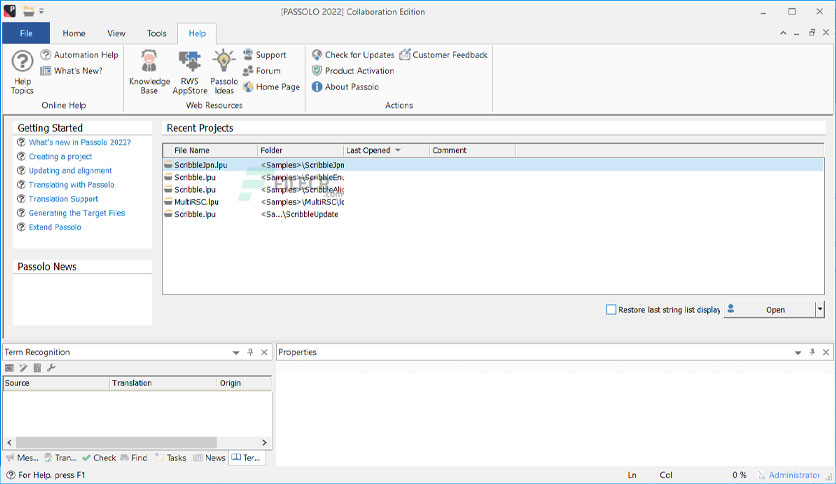Click the File Name column header
This screenshot has width=836, height=484.
pyautogui.click(x=210, y=150)
